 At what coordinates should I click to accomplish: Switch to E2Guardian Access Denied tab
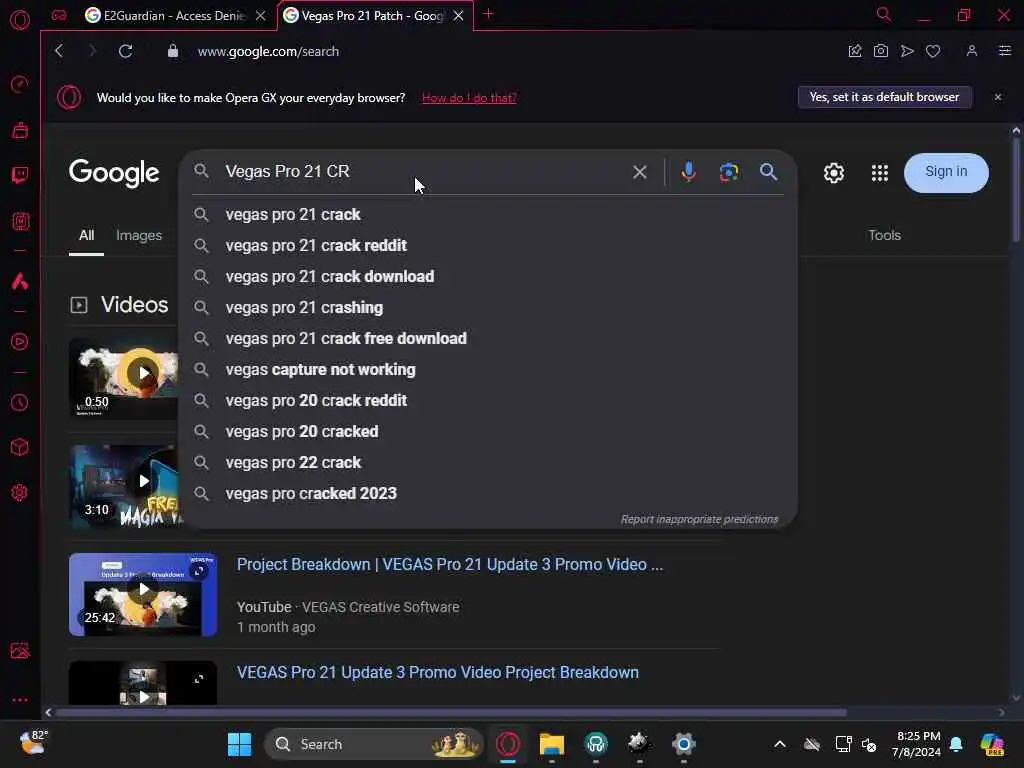coord(167,16)
